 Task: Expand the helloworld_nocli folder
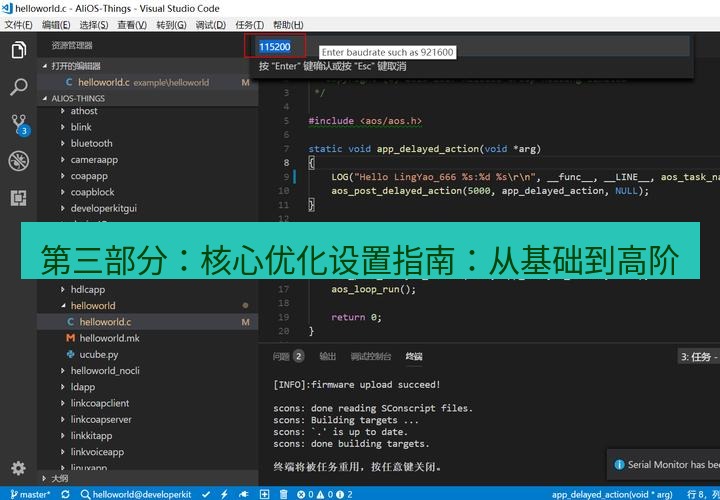pos(105,371)
